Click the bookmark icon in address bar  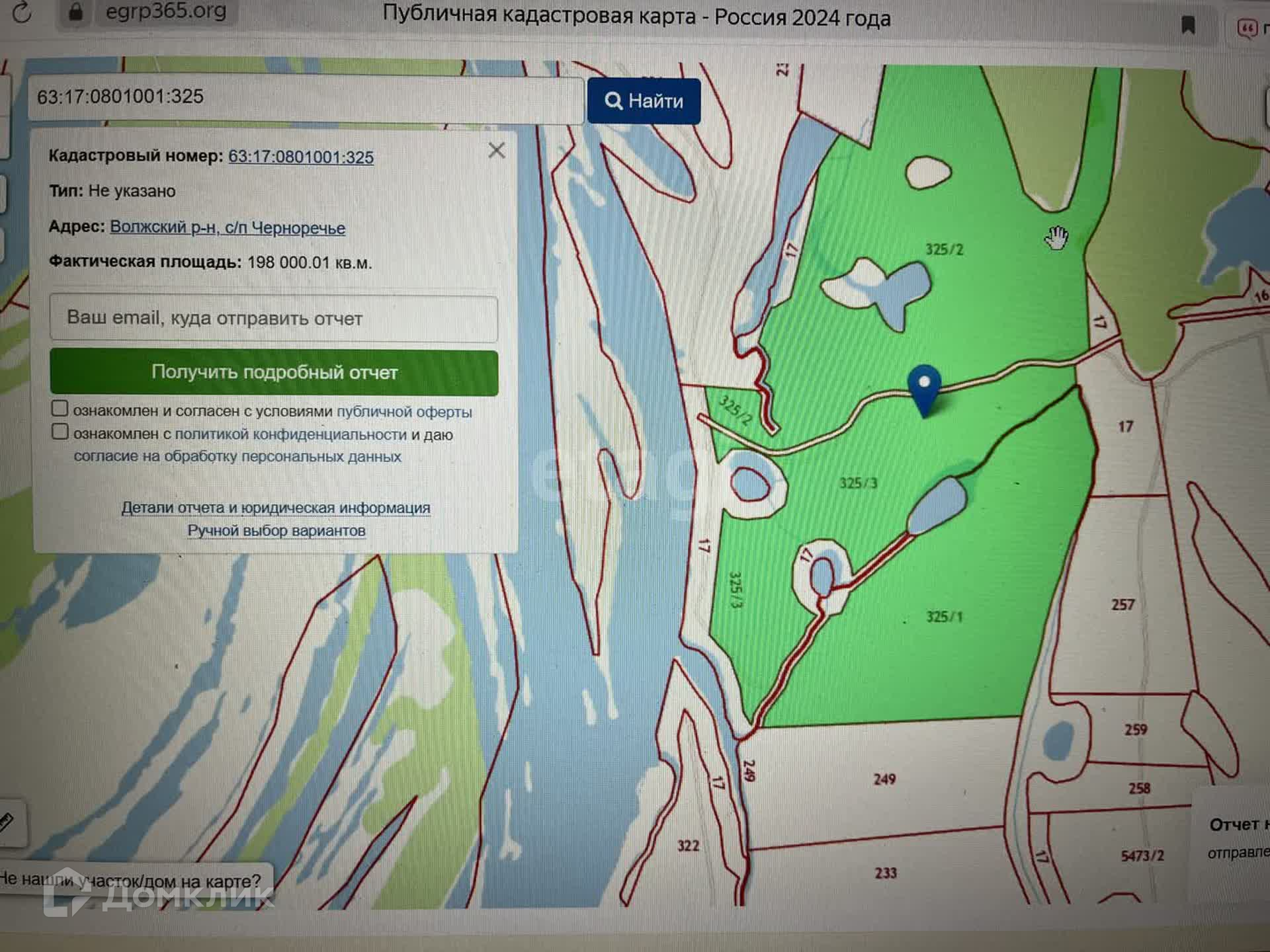1188,26
